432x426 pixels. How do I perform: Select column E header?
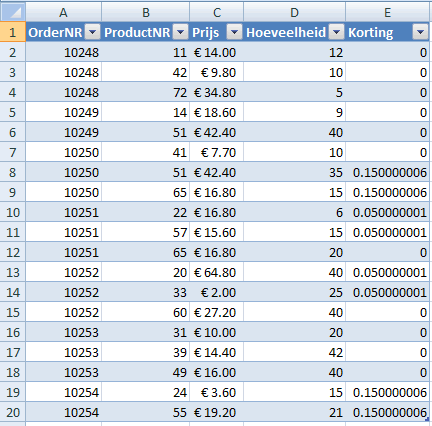click(387, 12)
